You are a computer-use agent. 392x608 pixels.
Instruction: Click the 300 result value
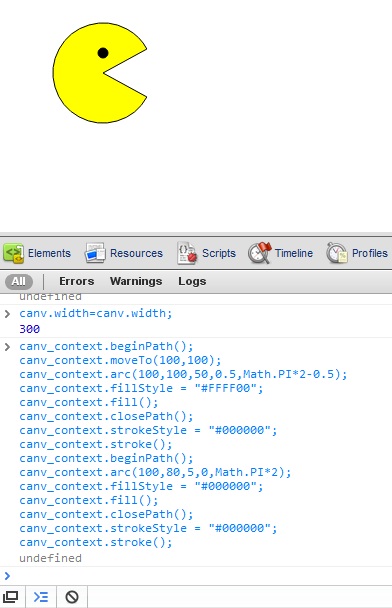pos(29,329)
